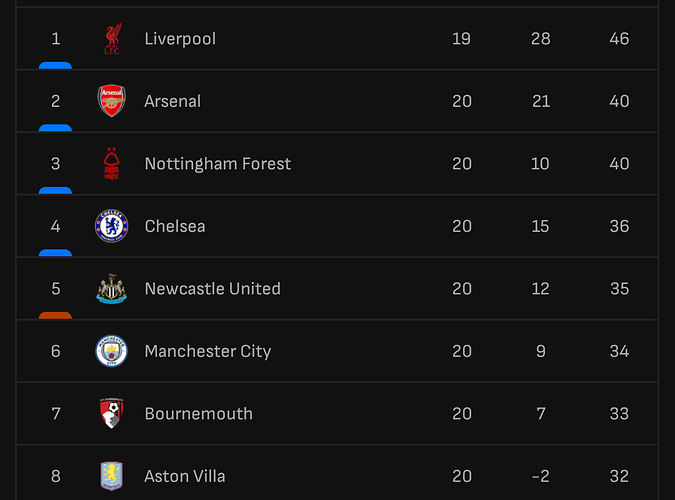Click Aston Villa's -2 goal difference
The width and height of the screenshot is (675, 500).
(x=540, y=476)
